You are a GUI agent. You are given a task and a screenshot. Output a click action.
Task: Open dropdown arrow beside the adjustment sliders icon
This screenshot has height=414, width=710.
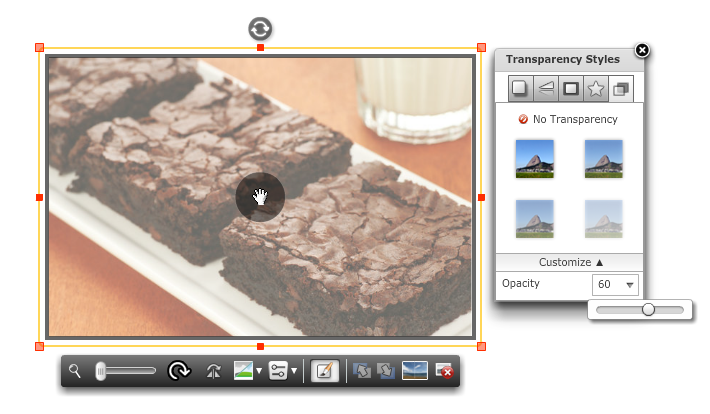(294, 371)
